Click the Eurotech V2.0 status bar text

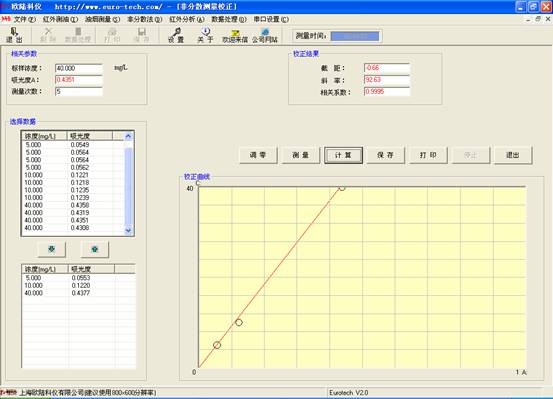349,393
